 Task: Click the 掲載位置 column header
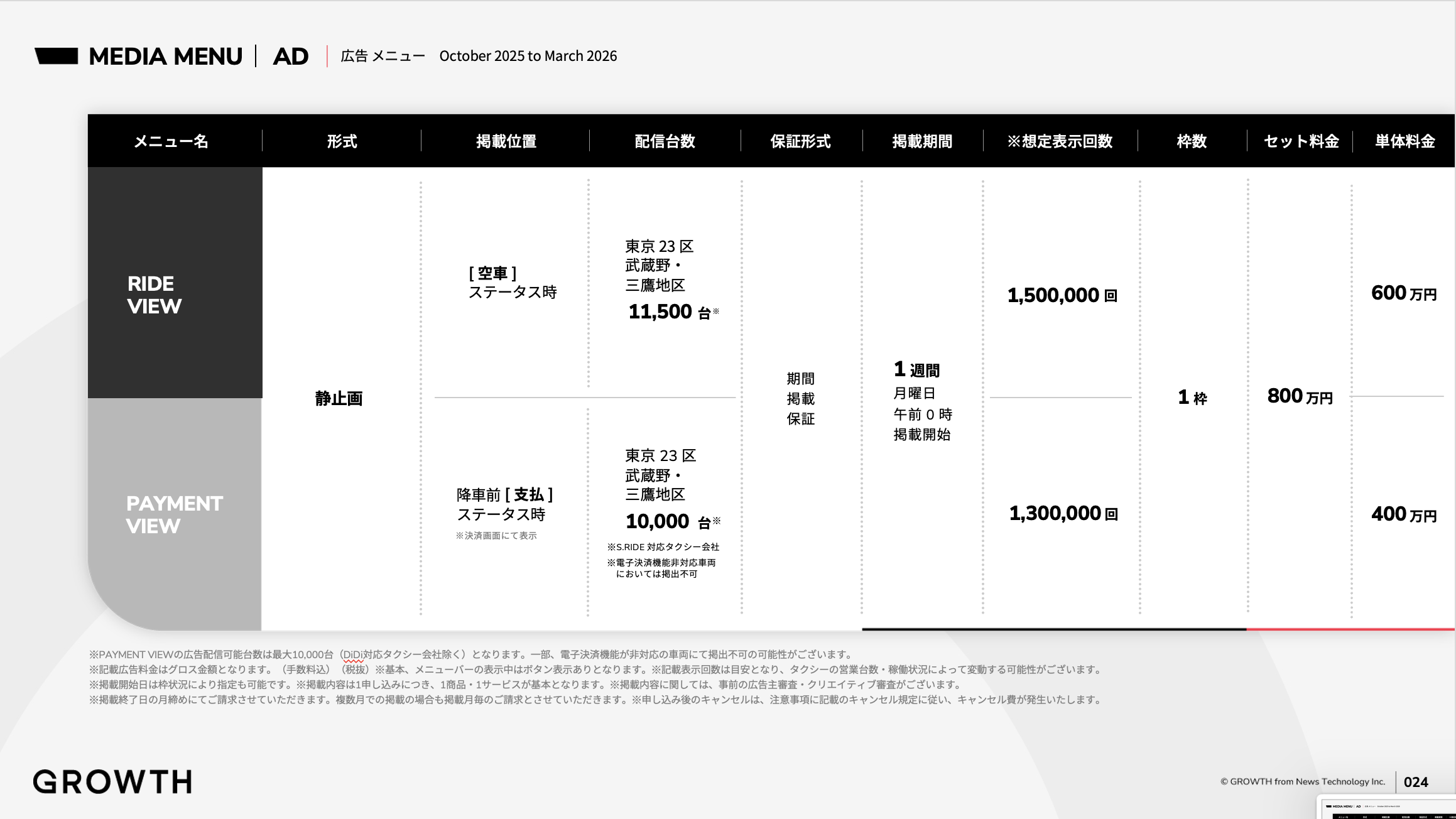[506, 141]
